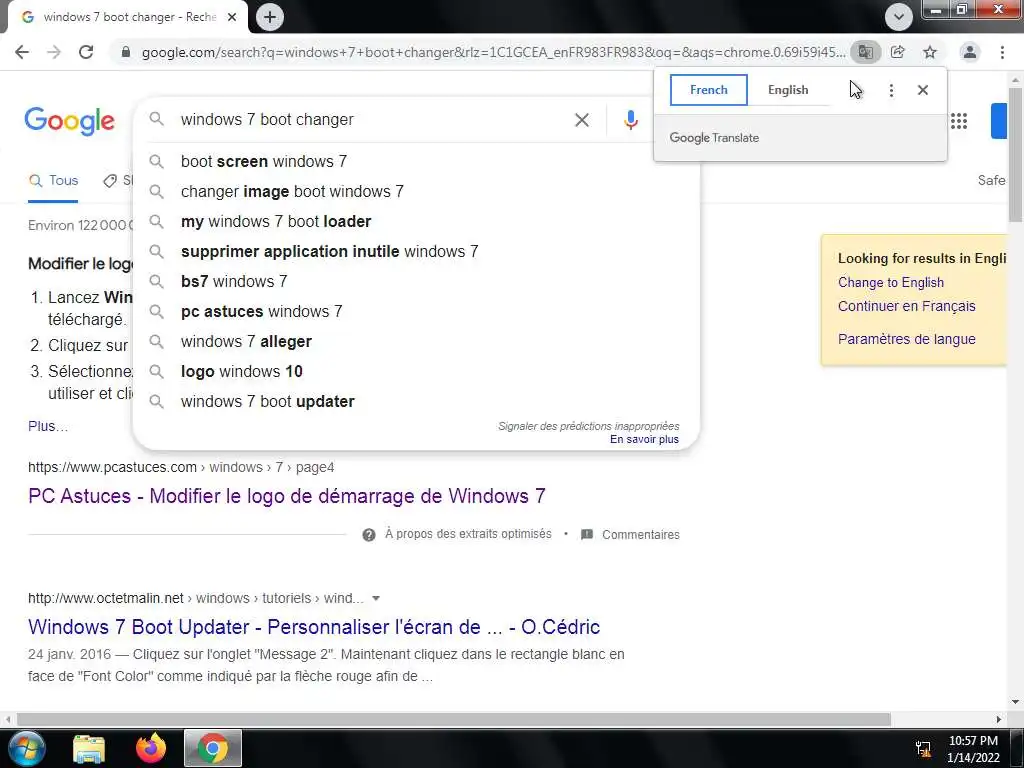
Task: Go back with the browser back arrow
Action: (22, 52)
